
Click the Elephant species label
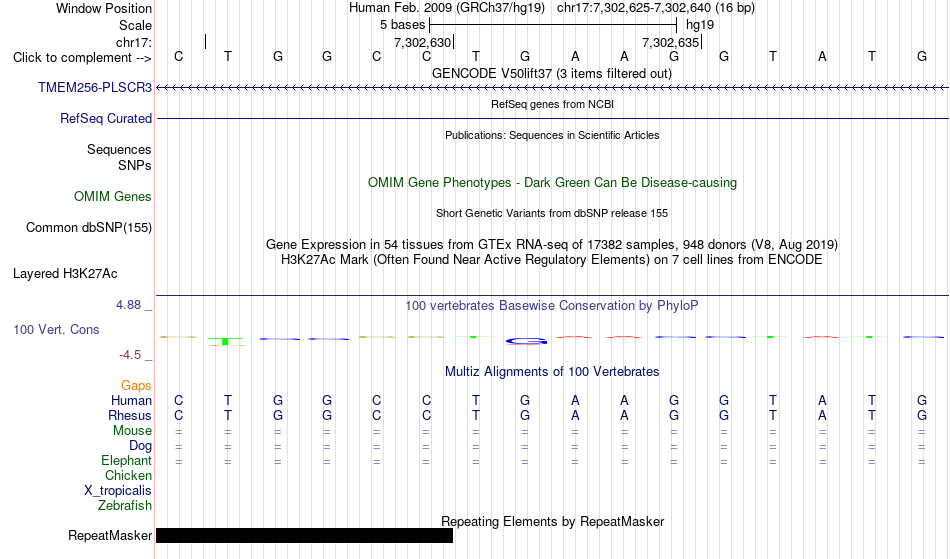pyautogui.click(x=126, y=461)
